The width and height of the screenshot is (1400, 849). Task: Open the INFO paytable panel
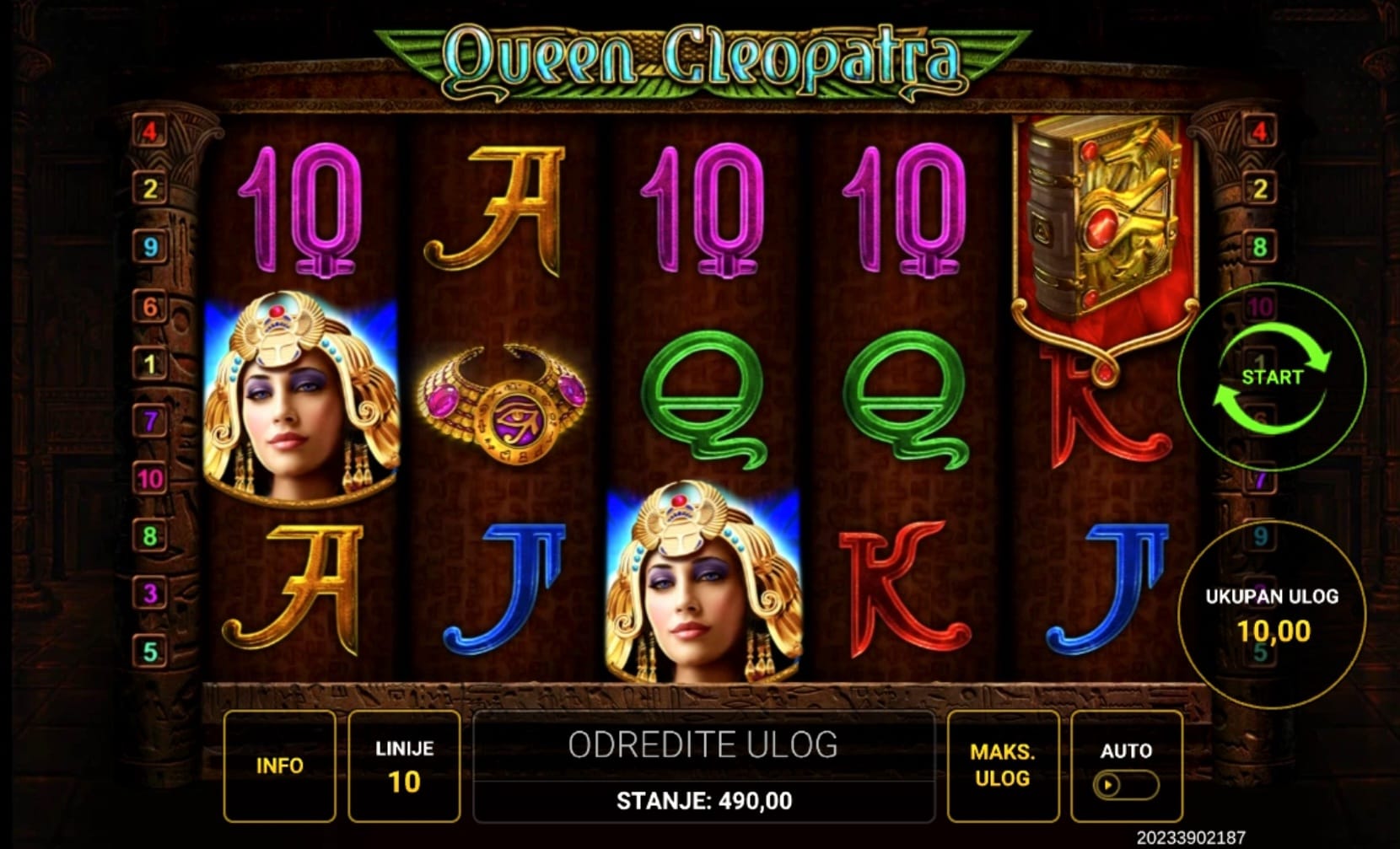coord(279,766)
